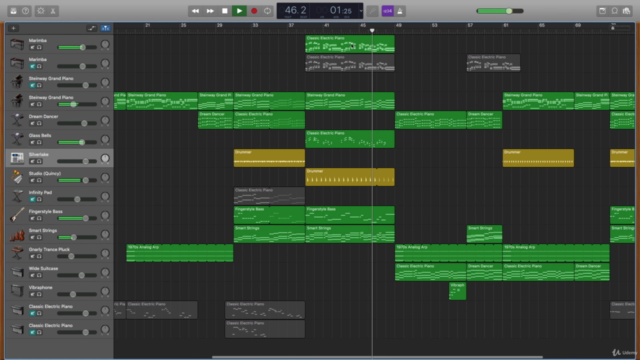Start recording with the red Record button
Viewport: 640px width, 360px height.
[254, 11]
